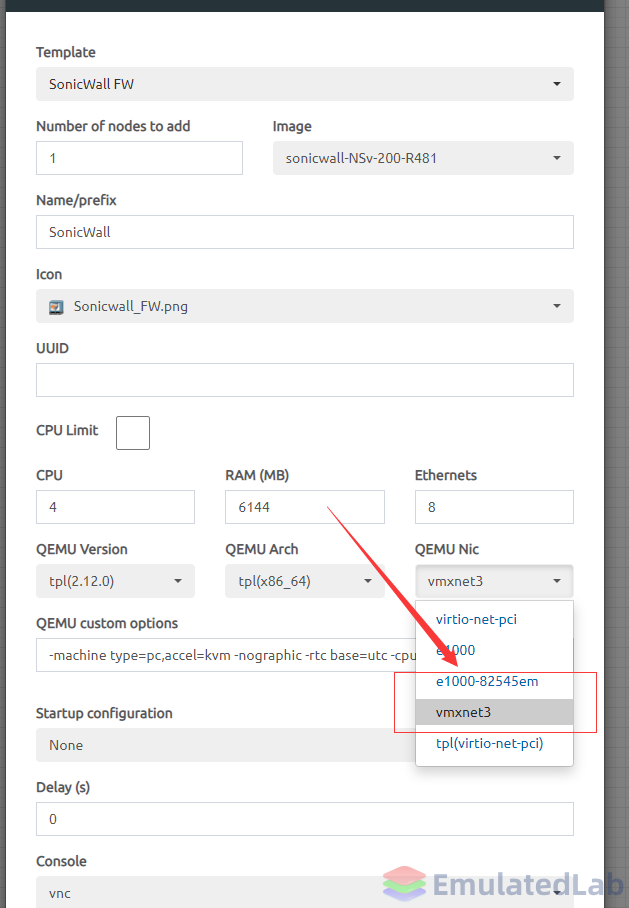
Task: Open the Image dropdown sonicwall-NSv-200-R481
Action: pyautogui.click(x=423, y=158)
